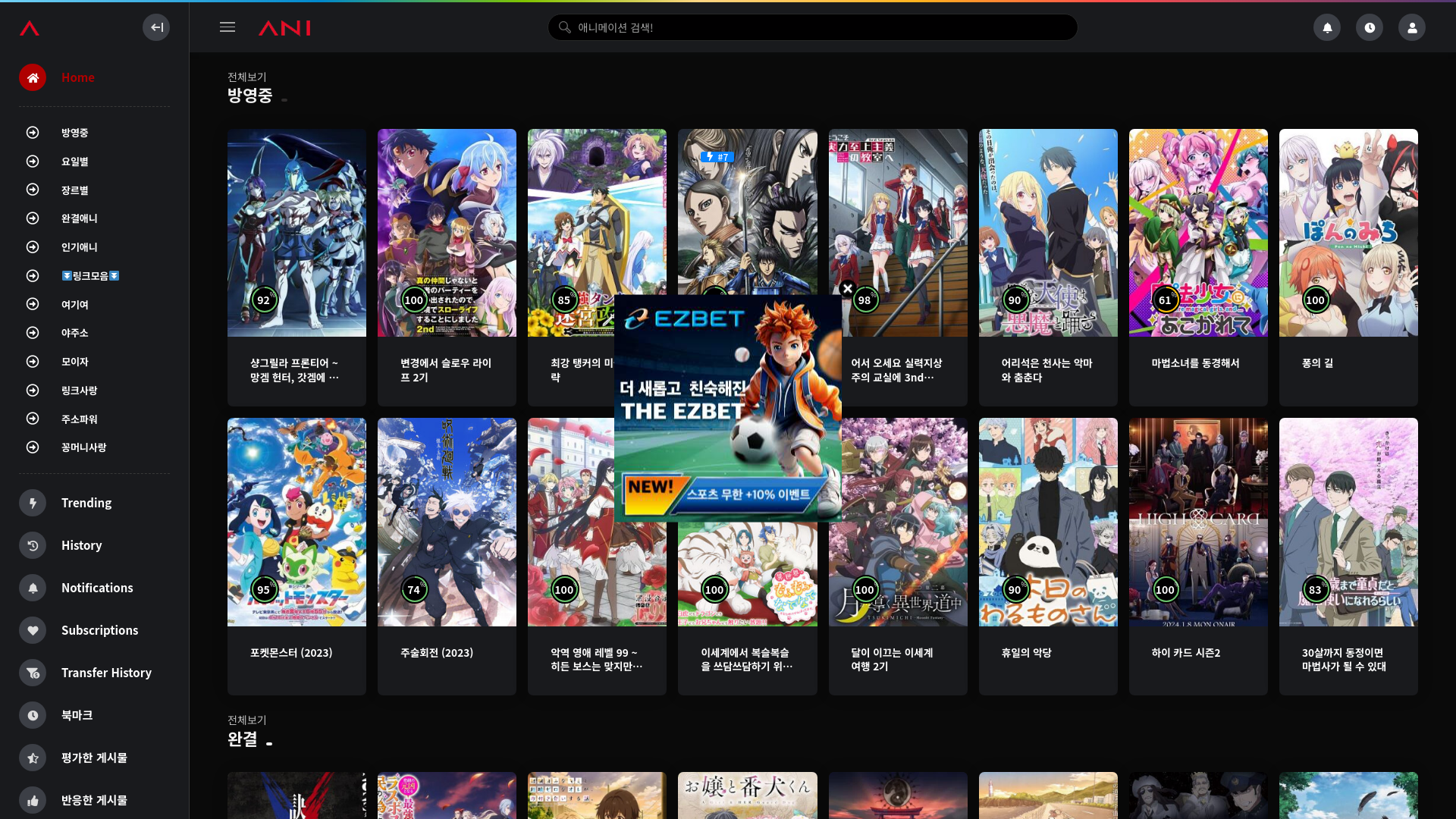The height and width of the screenshot is (819, 1456).
Task: Open the 링크사랑 sidebar link
Action: pyautogui.click(x=80, y=391)
